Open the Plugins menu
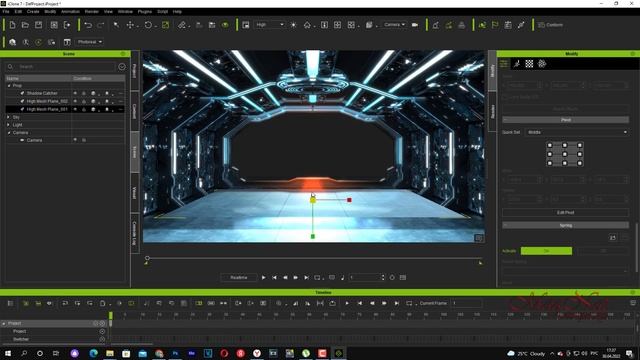 (144, 11)
